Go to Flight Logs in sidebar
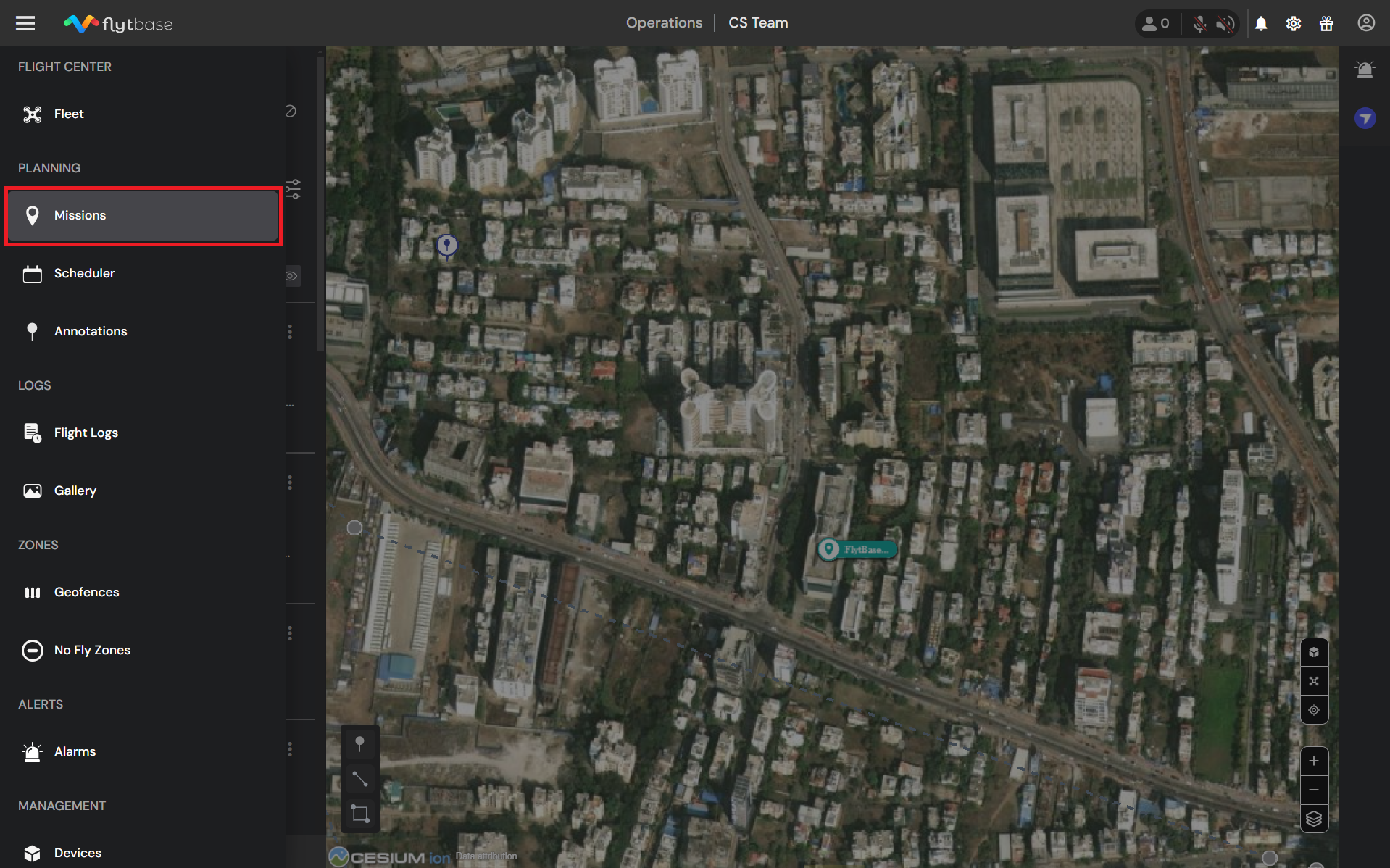 coord(86,433)
